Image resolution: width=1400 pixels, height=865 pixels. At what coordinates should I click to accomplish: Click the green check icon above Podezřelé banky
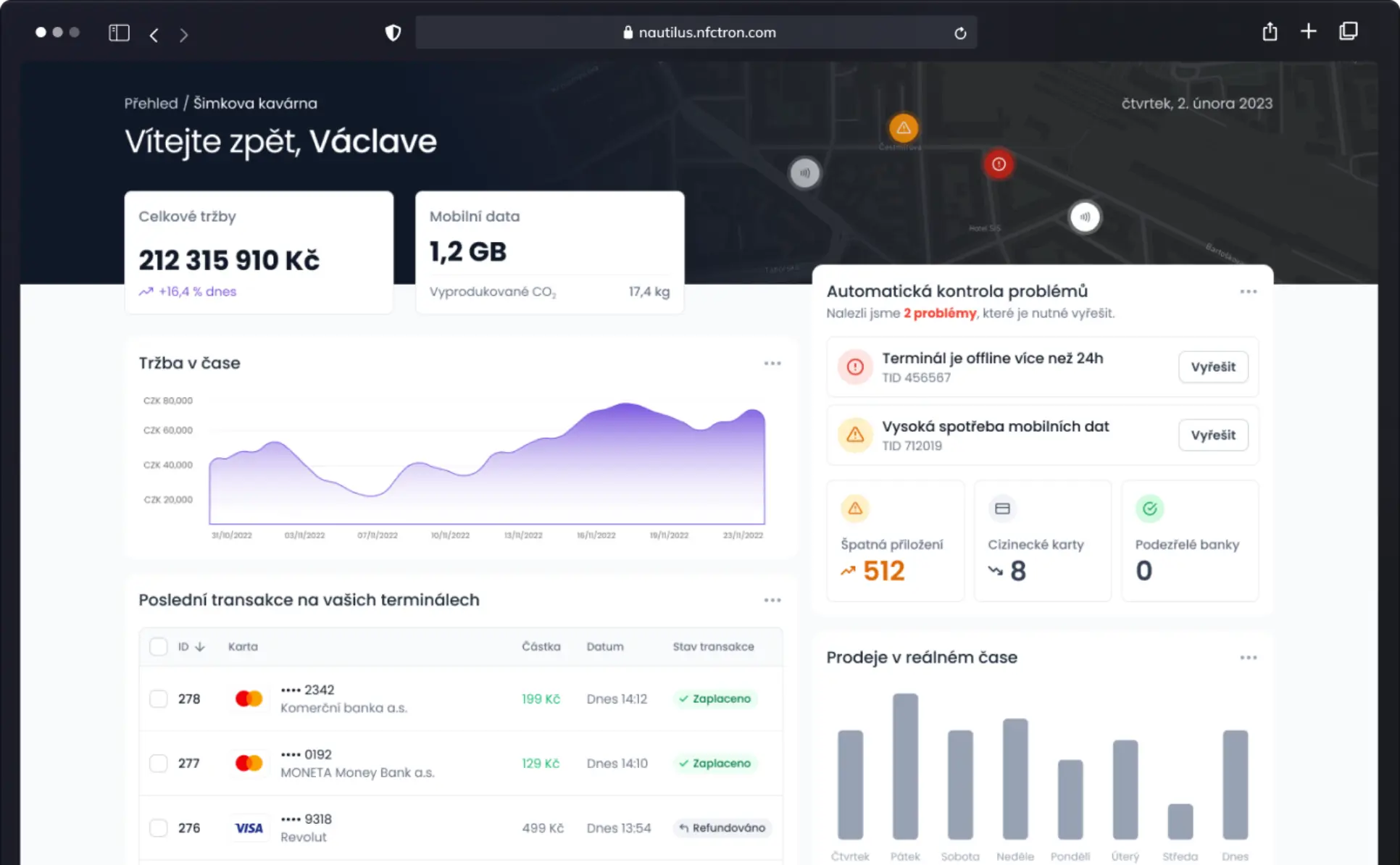pos(1149,508)
